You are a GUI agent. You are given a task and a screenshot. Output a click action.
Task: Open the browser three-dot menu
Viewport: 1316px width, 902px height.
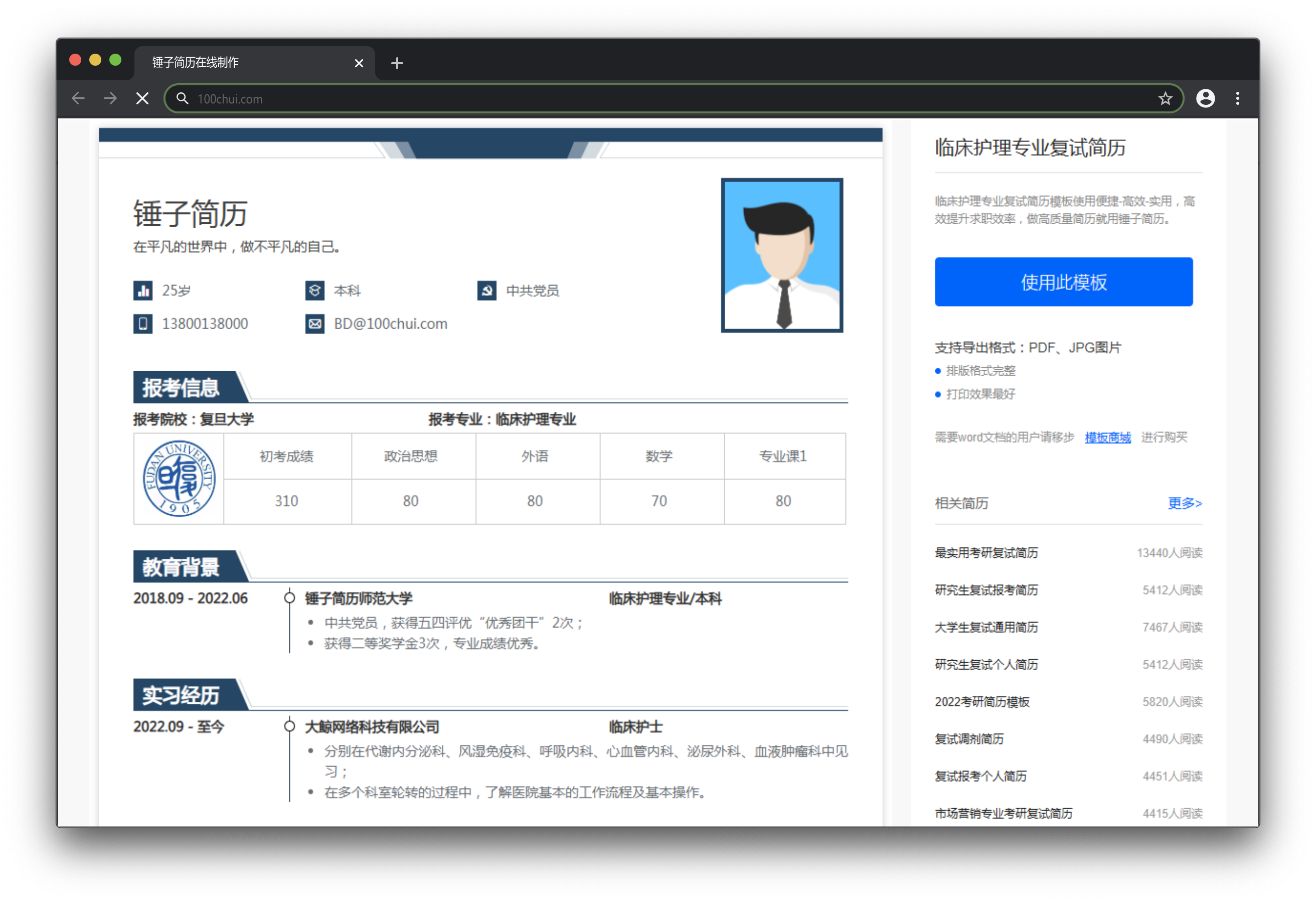pyautogui.click(x=1238, y=99)
